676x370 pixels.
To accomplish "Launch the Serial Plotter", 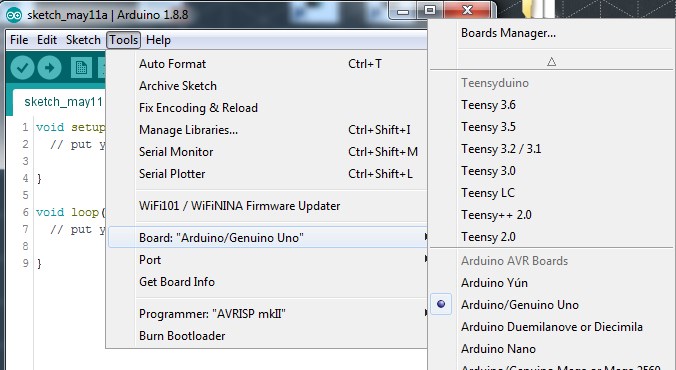I will click(x=266, y=174).
